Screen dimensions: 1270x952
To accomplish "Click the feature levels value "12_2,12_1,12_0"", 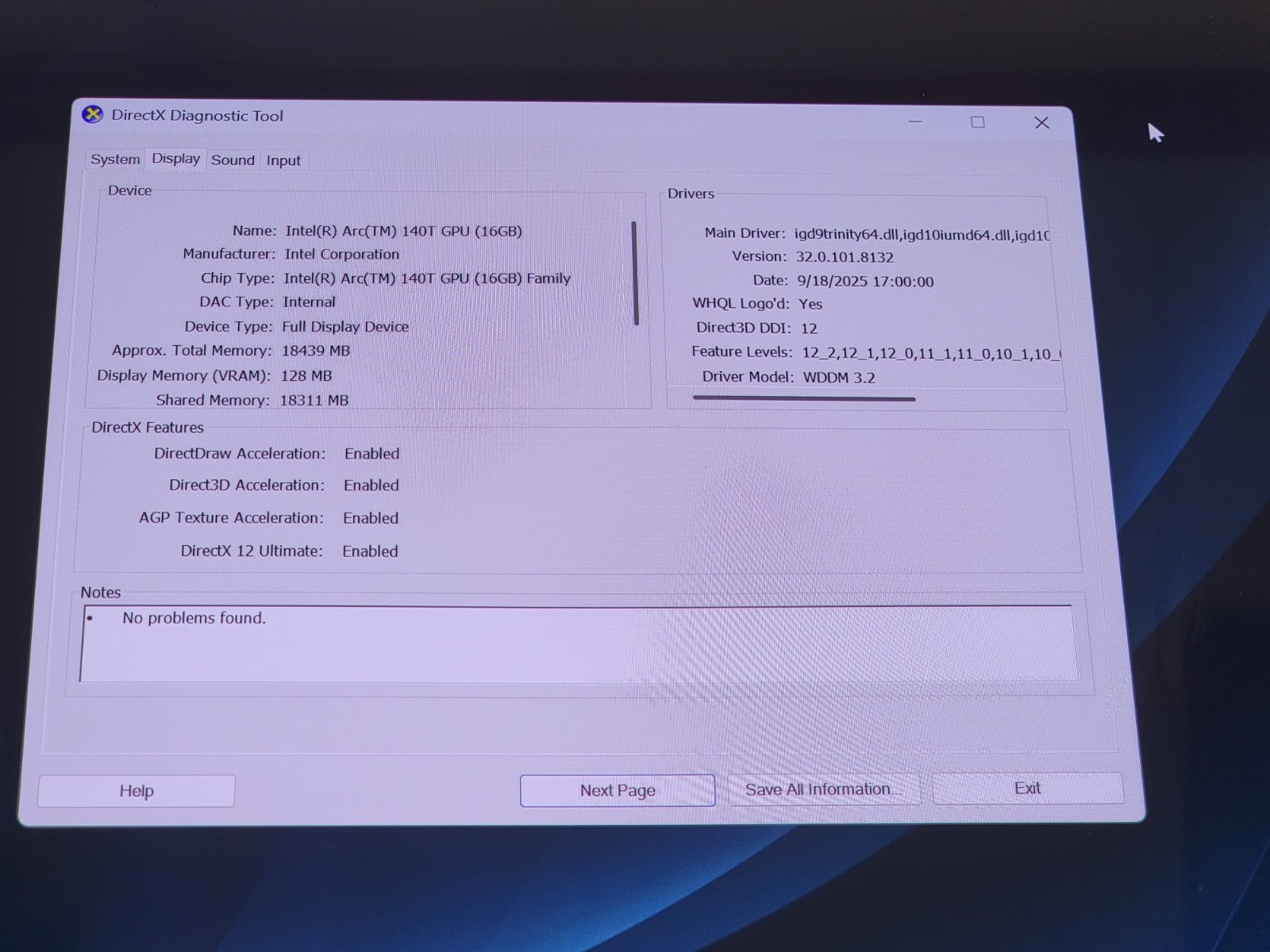I will [x=858, y=354].
